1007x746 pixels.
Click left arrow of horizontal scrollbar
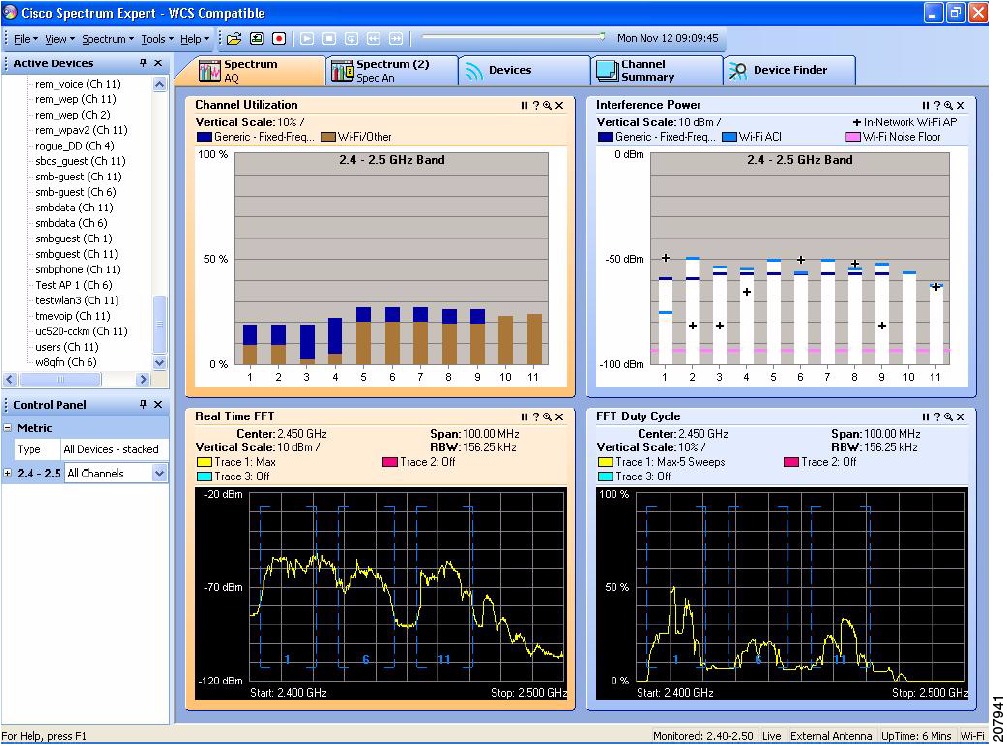[x=10, y=379]
